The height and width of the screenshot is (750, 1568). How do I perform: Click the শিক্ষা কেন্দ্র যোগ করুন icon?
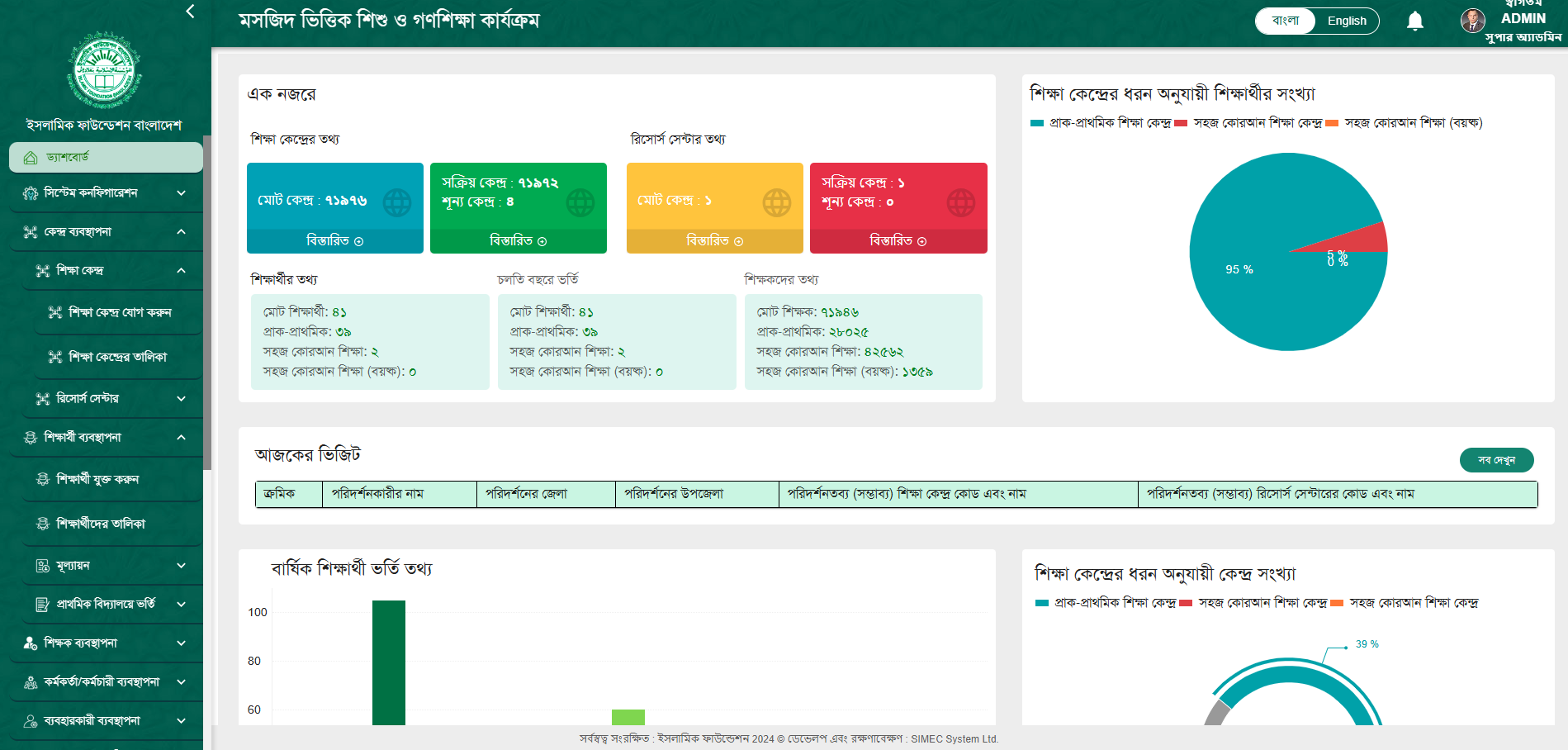(55, 312)
